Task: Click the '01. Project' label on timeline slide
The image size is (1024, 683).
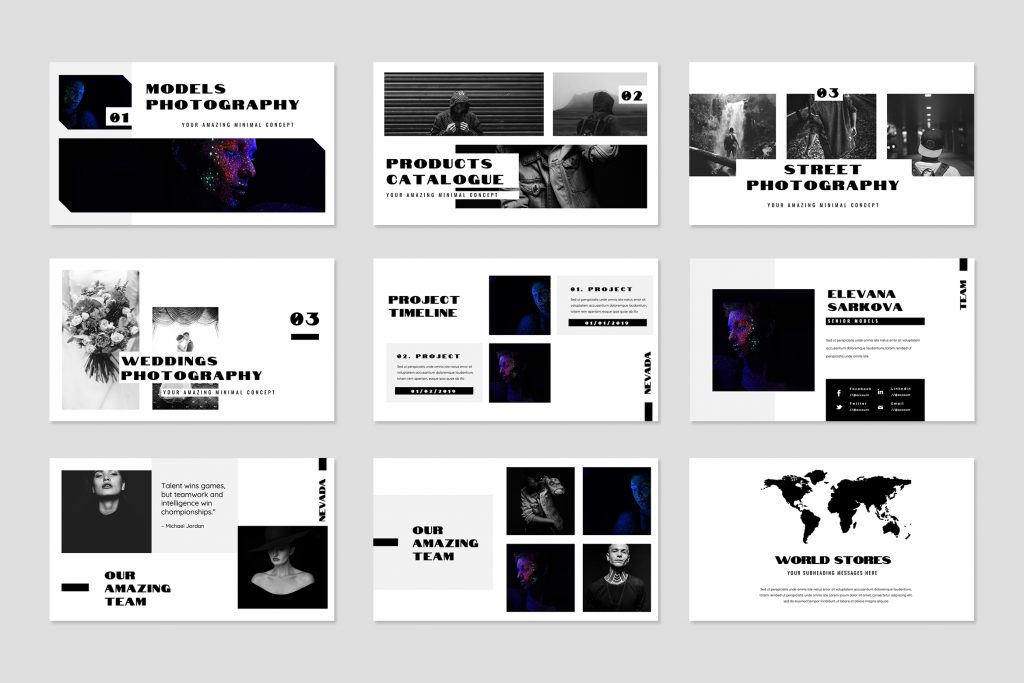Action: [x=601, y=289]
